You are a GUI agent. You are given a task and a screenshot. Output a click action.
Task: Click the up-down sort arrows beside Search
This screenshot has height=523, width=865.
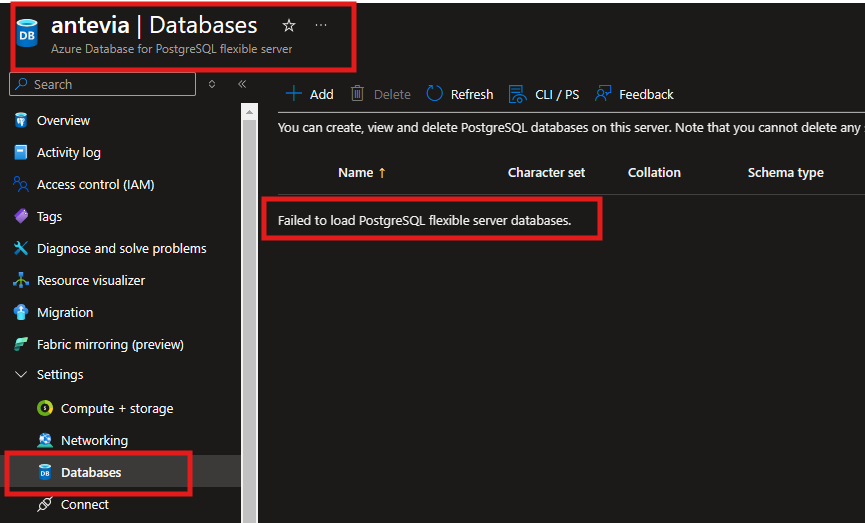212,84
